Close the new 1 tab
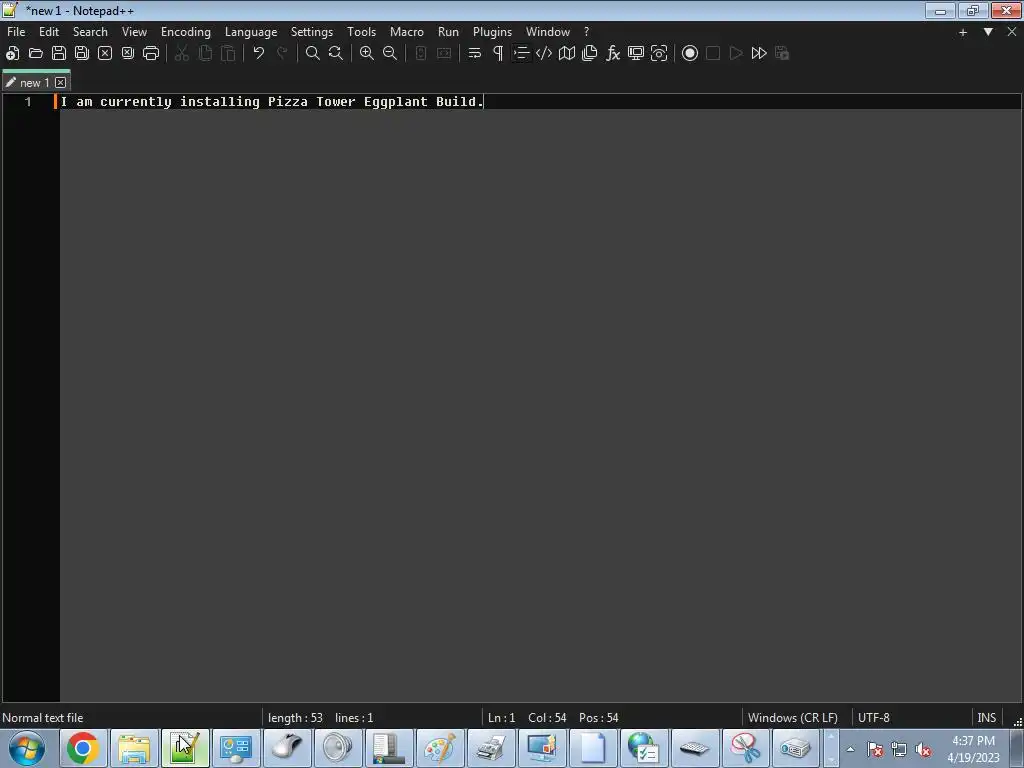Image resolution: width=1024 pixels, height=768 pixels. pos(61,83)
